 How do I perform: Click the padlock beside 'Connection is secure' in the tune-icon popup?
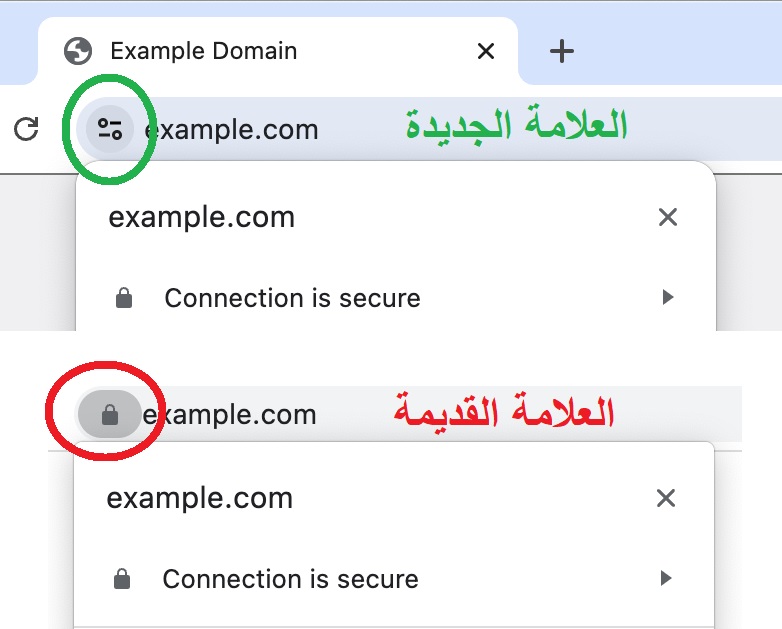coord(124,298)
